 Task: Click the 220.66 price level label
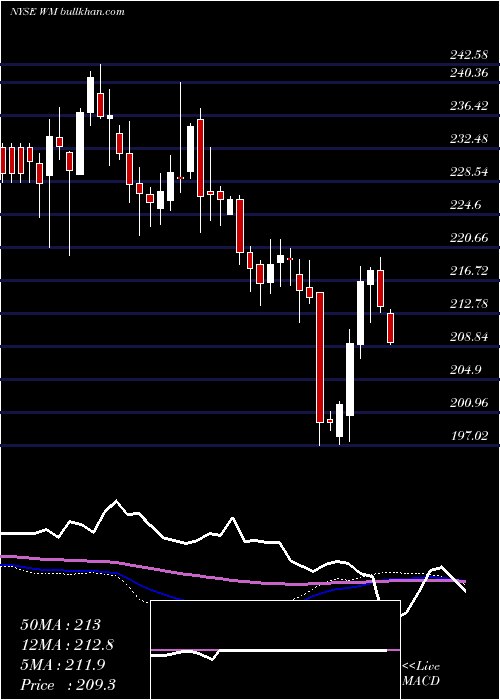click(469, 238)
